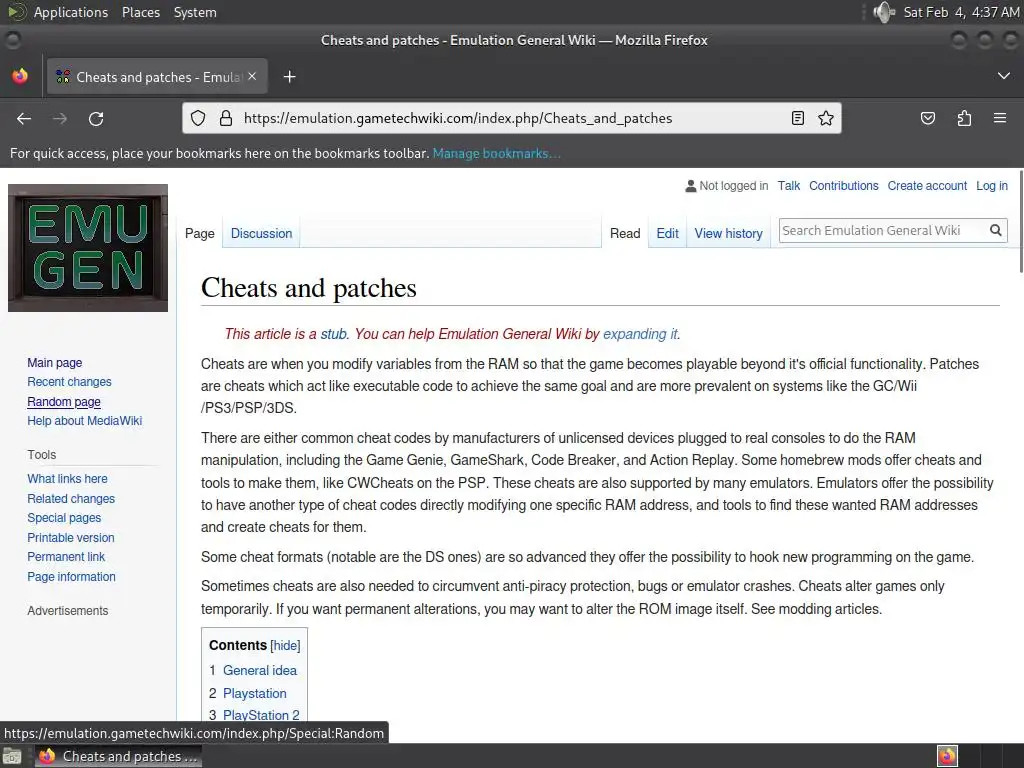The image size is (1024, 768).
Task: Click the site security padlock icon
Action: click(225, 118)
